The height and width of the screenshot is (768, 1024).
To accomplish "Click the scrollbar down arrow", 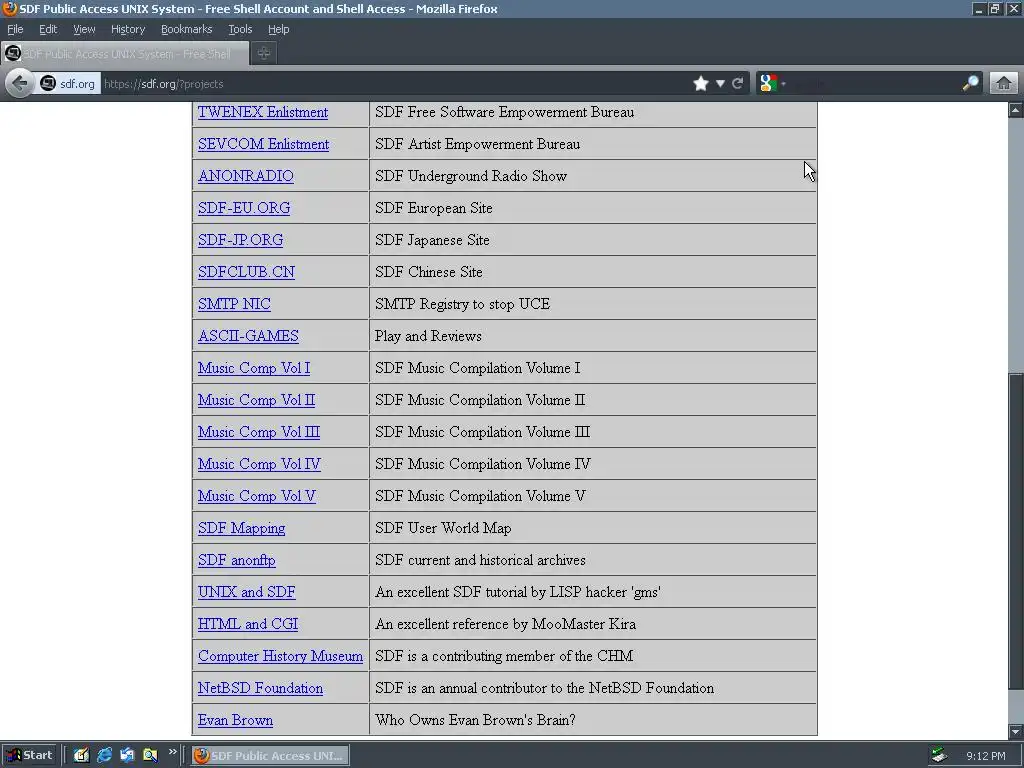I will tap(1016, 731).
